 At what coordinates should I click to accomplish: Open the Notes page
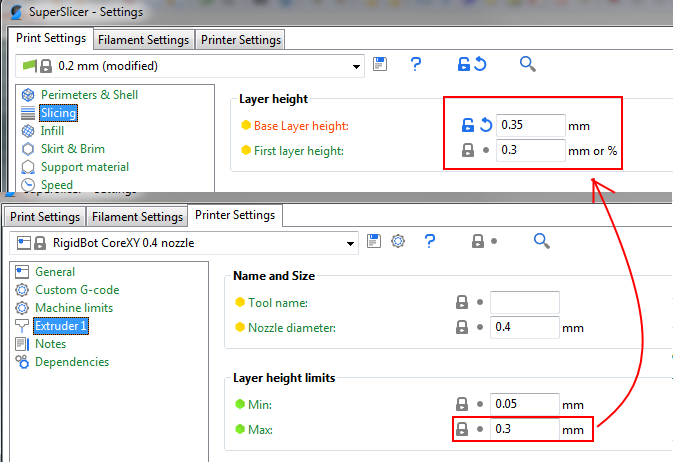50,344
